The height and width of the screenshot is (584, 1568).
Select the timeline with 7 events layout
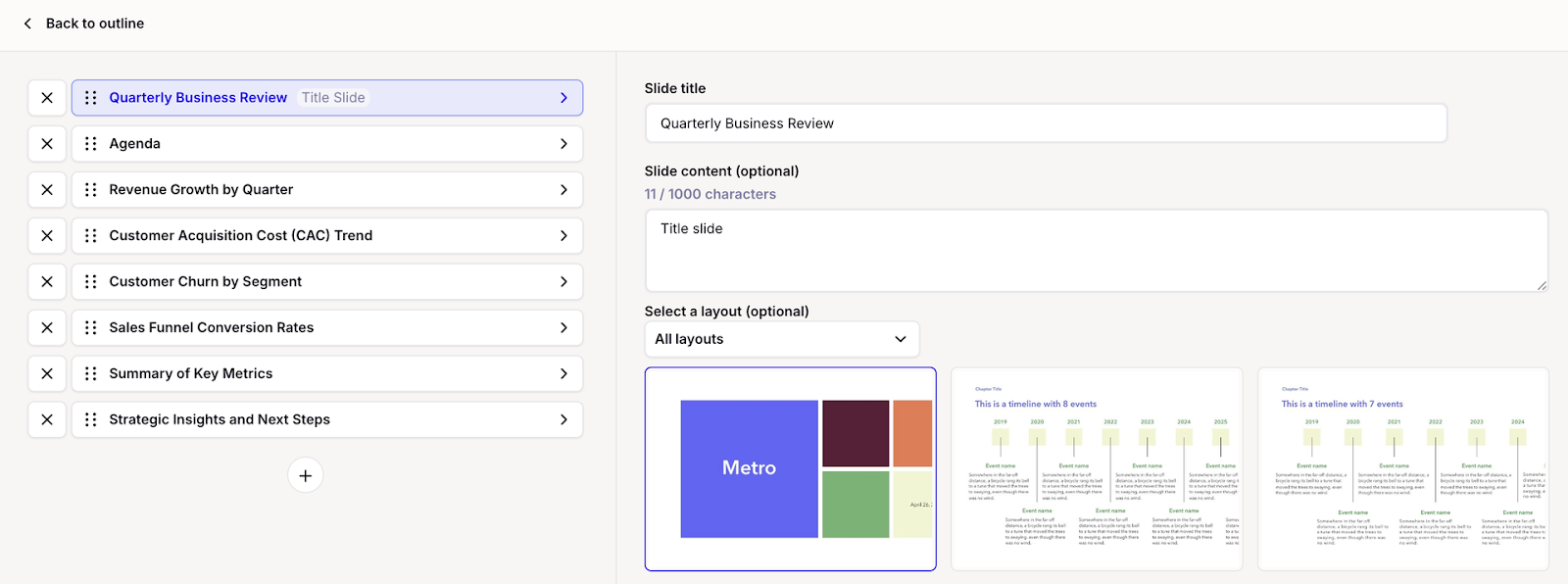[x=1402, y=468]
